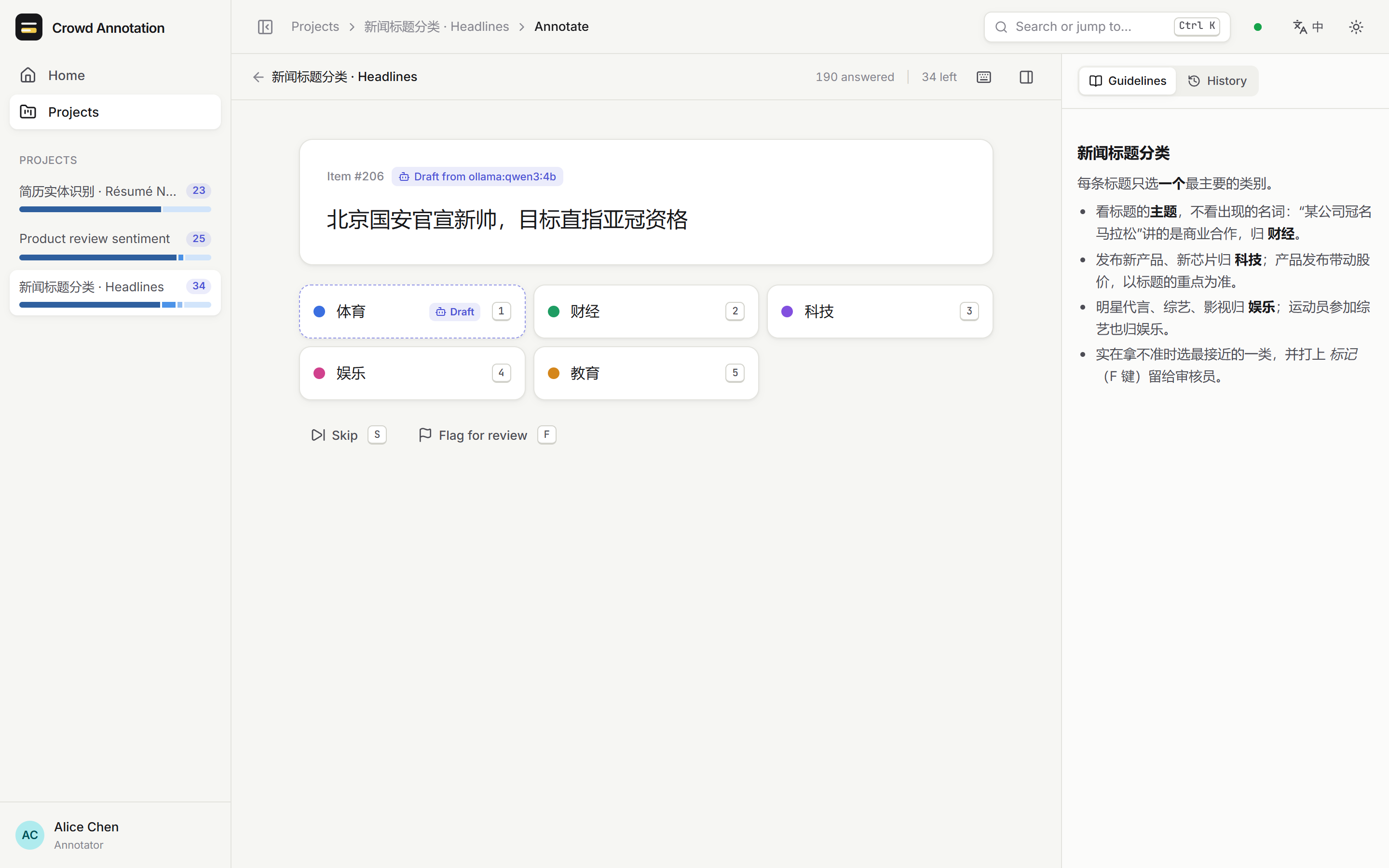Screen dimensions: 1389x868
Task: Open the 简历实体识别 · Résumé project
Action: coord(115,198)
